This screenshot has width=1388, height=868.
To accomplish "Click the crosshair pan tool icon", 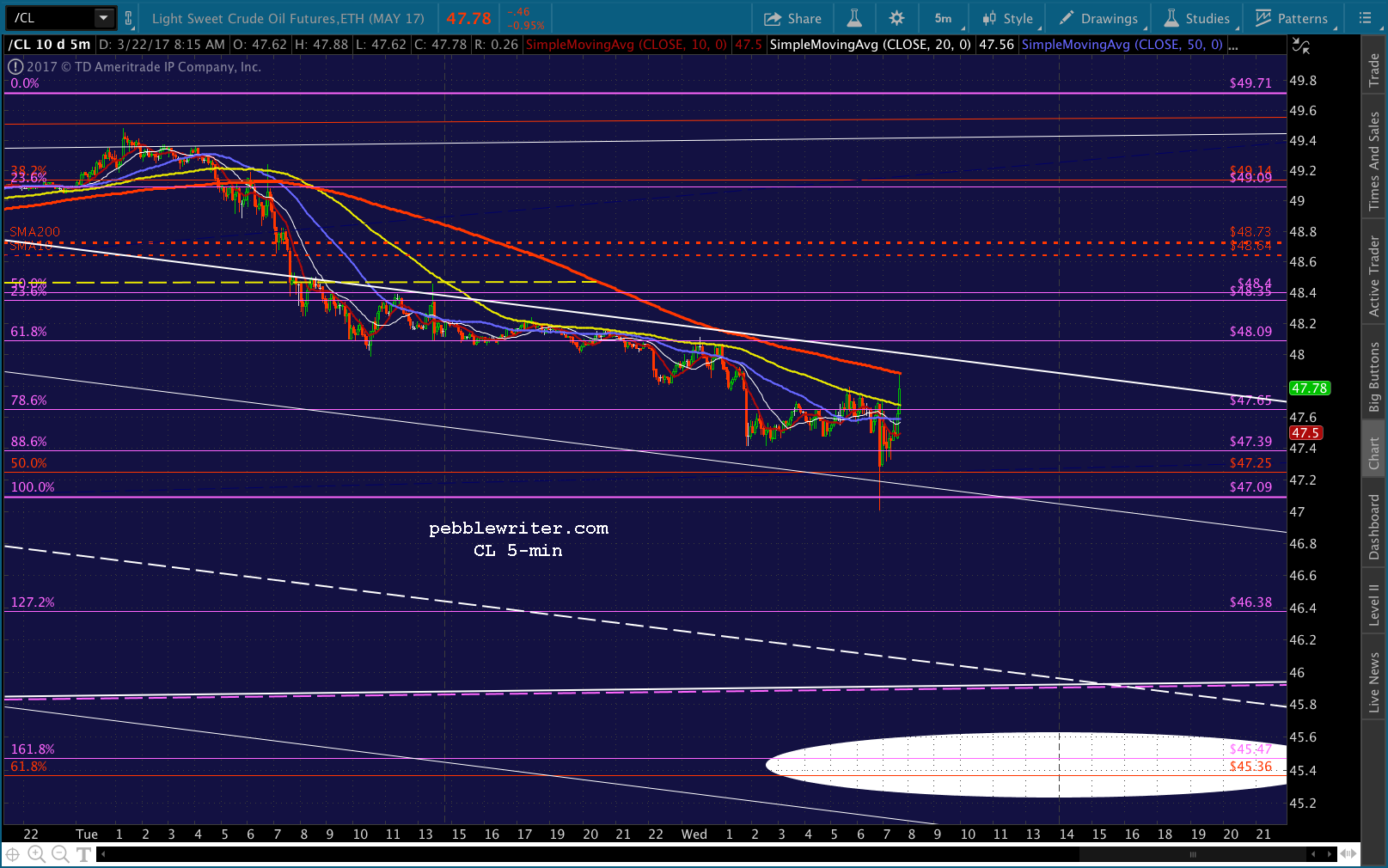I will [13, 854].
